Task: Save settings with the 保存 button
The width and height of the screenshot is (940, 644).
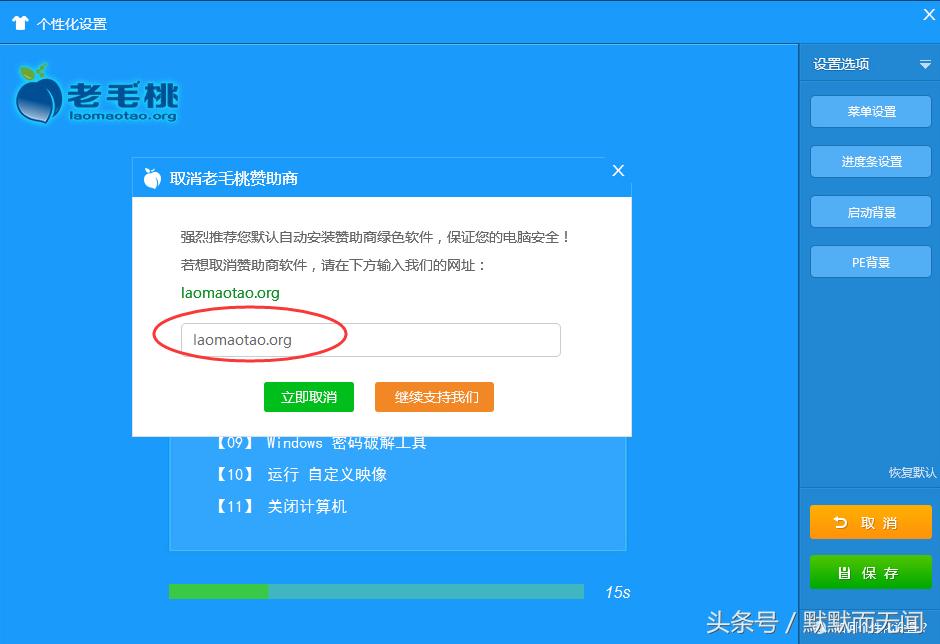Action: click(870, 572)
